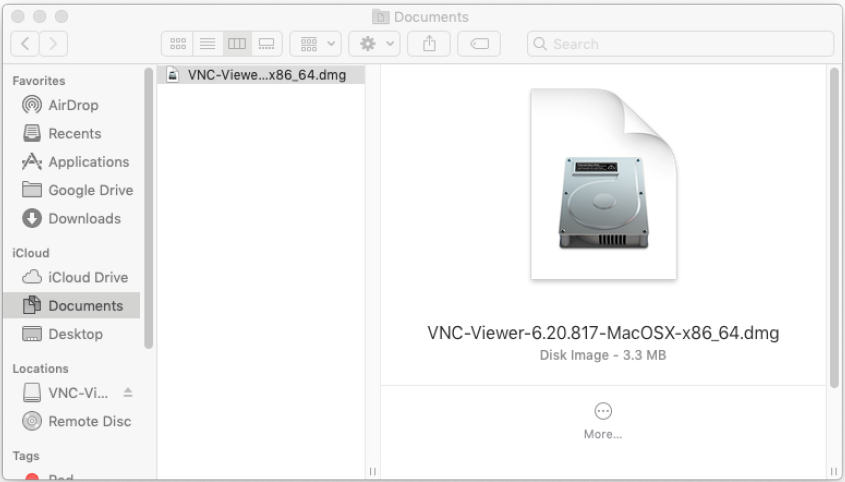The width and height of the screenshot is (845, 482).
Task: Open Downloads in the sidebar
Action: coord(71,218)
